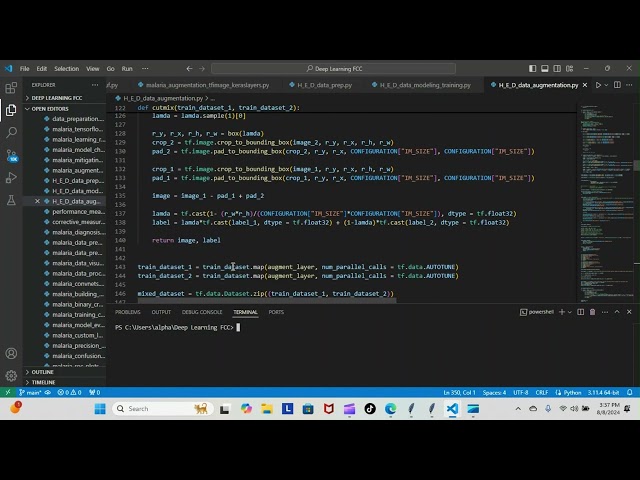Open the Selection menu
This screenshot has width=640, height=480.
click(x=67, y=69)
